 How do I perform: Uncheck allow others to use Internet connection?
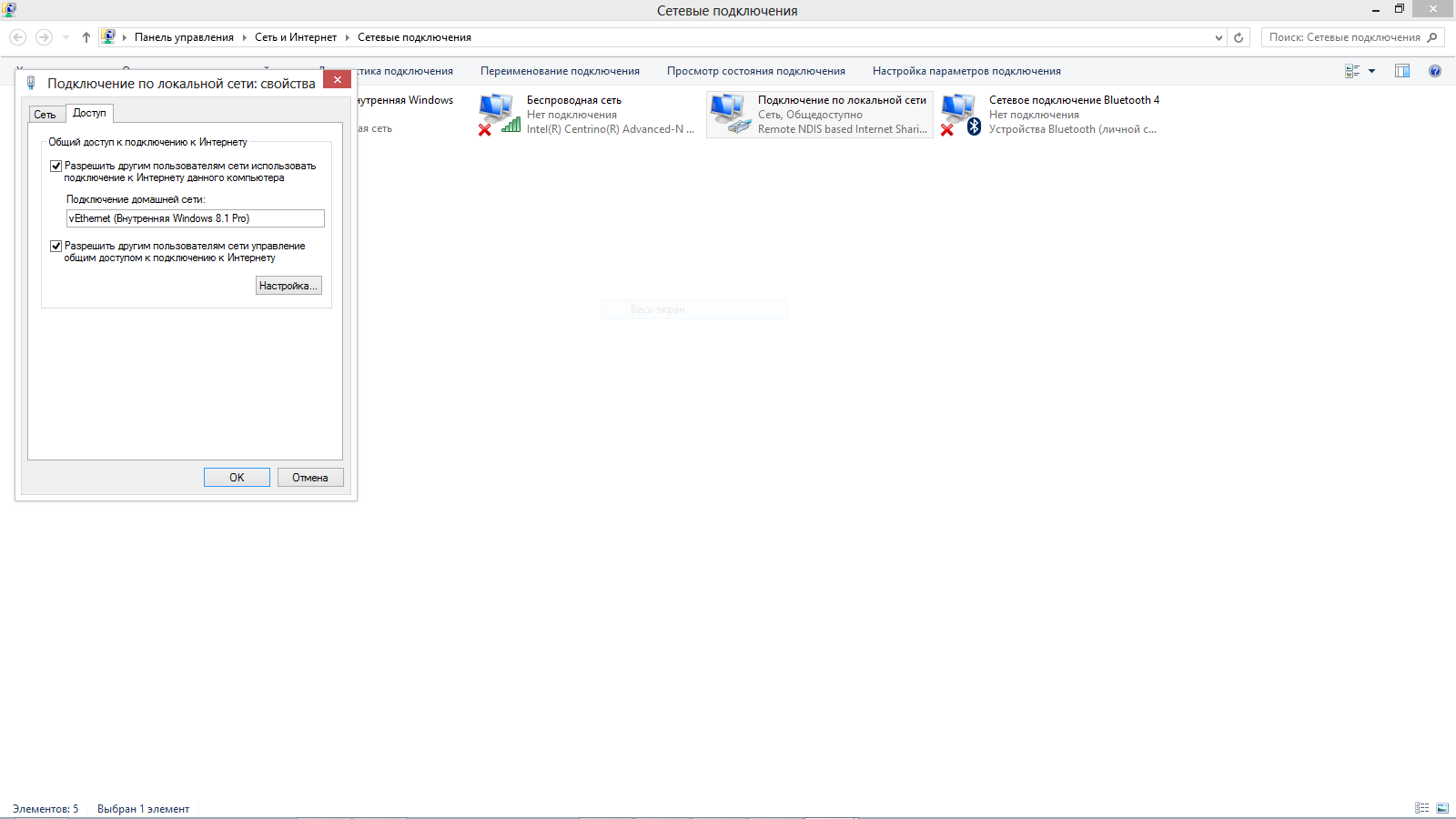(x=56, y=166)
